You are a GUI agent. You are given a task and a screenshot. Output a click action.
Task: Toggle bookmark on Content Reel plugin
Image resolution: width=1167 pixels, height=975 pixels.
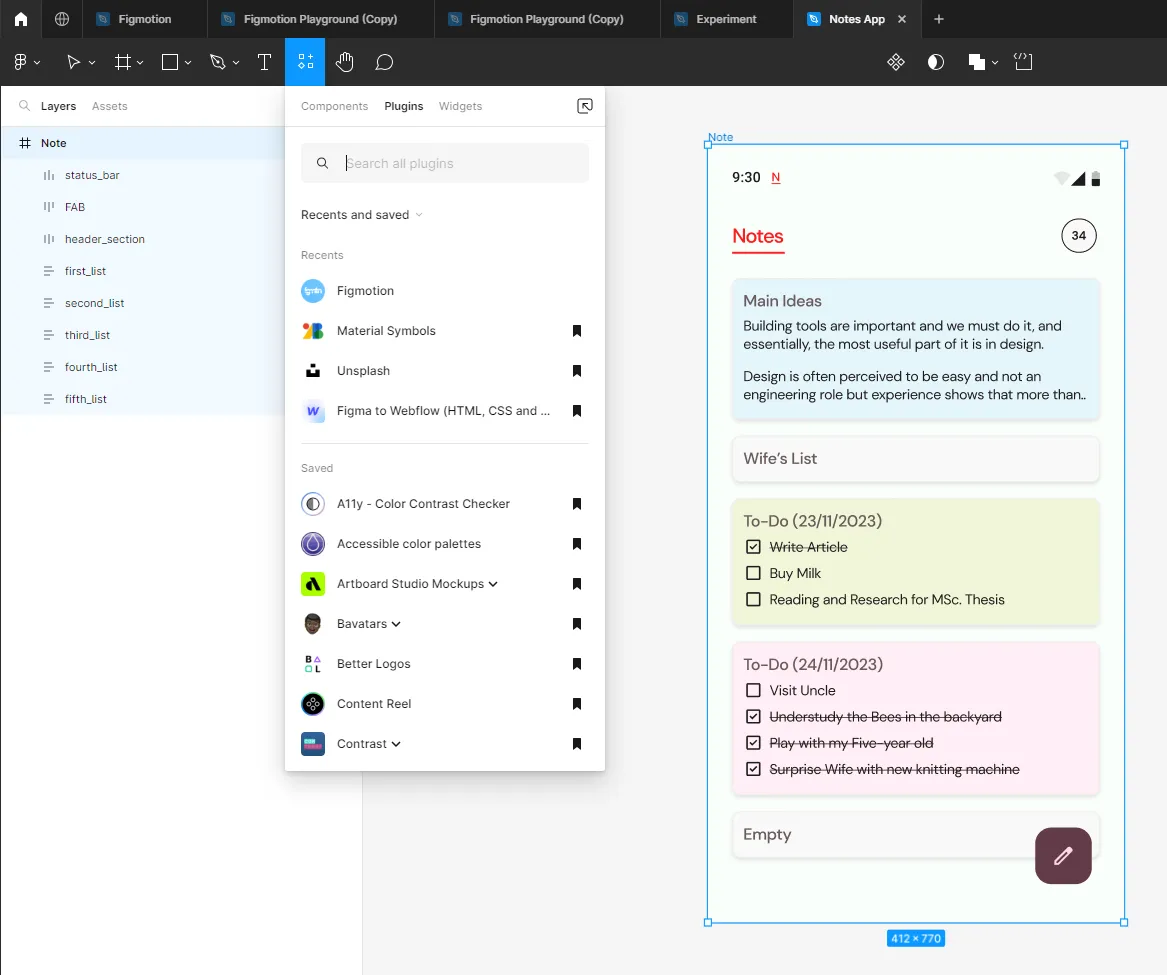click(x=577, y=704)
